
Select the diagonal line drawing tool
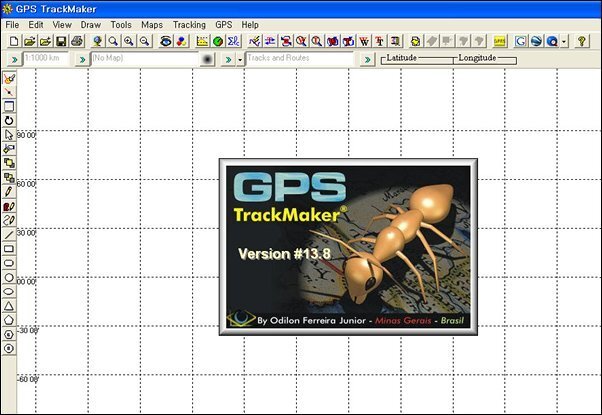click(9, 235)
